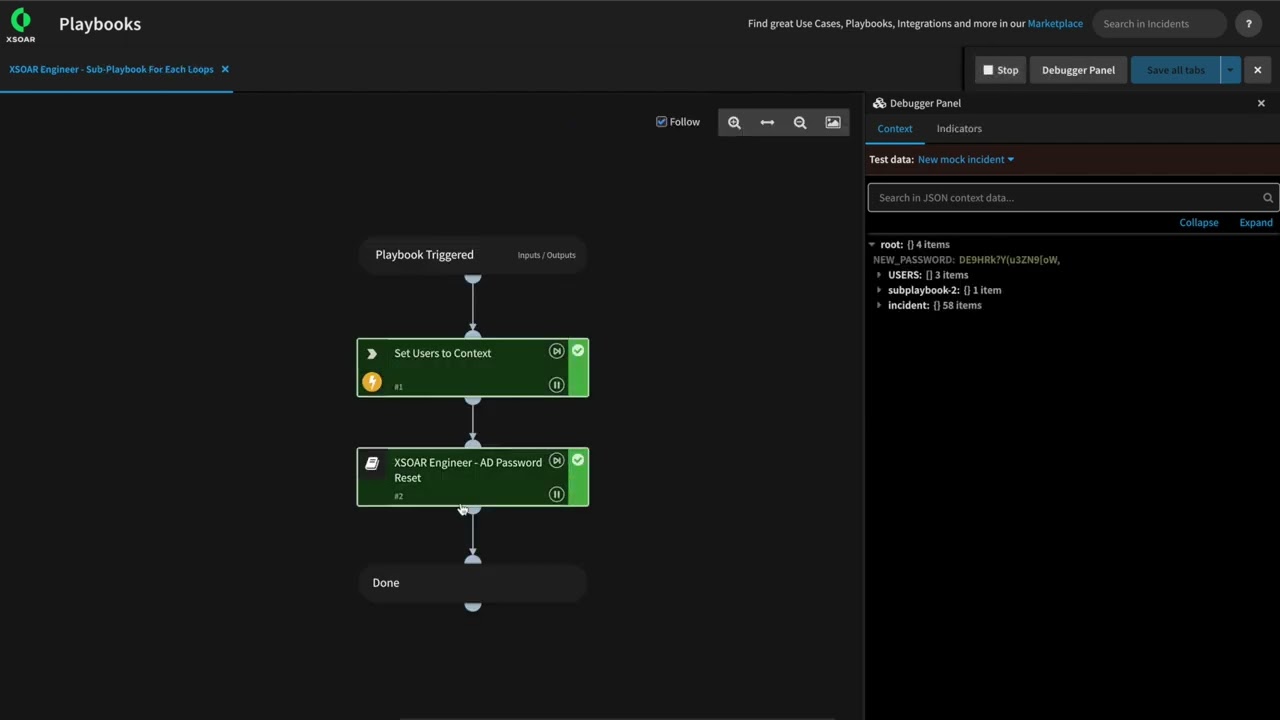
Task: Close the playbook editor with toolbar X
Action: point(1258,70)
